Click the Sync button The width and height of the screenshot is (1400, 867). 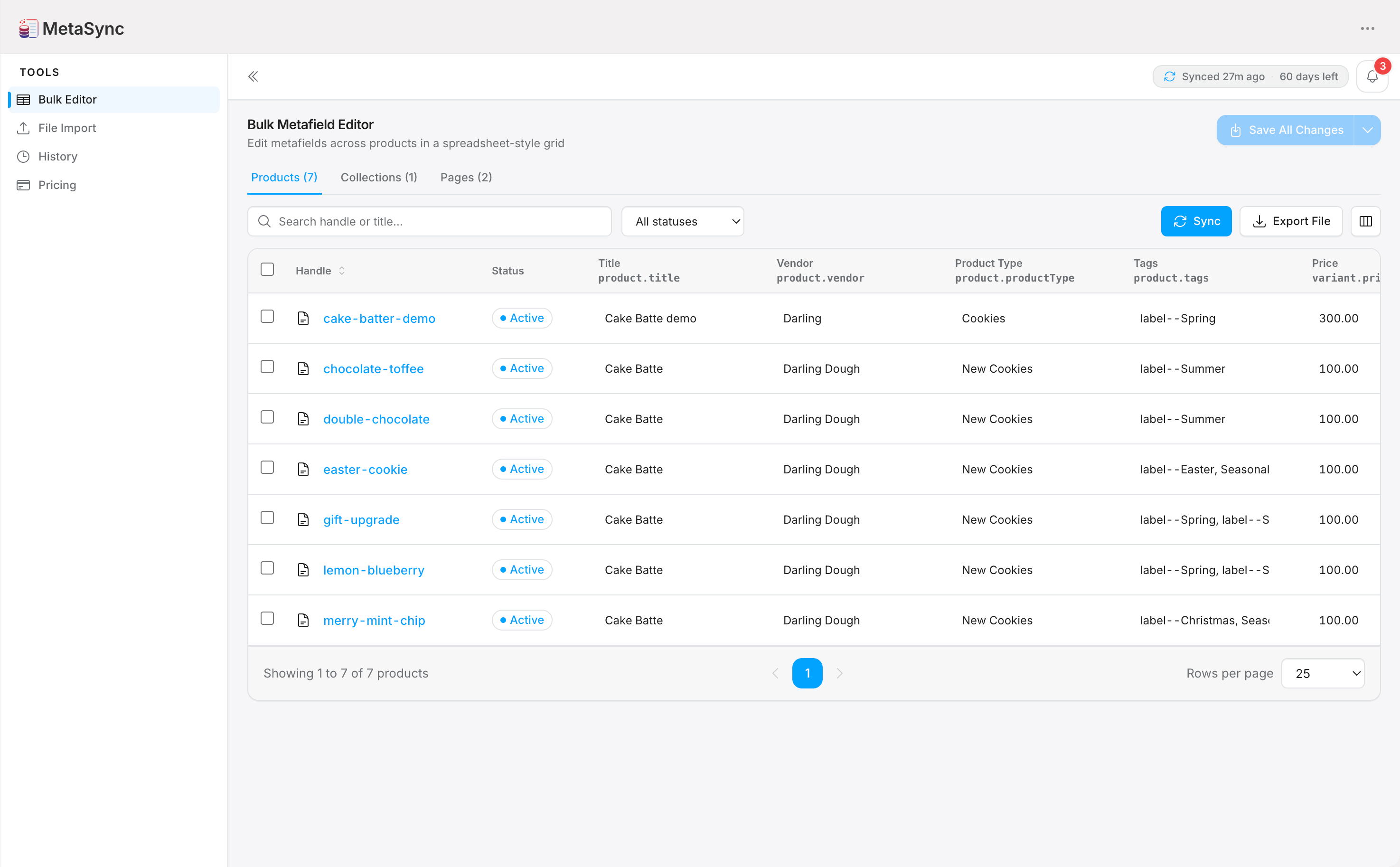1196,221
